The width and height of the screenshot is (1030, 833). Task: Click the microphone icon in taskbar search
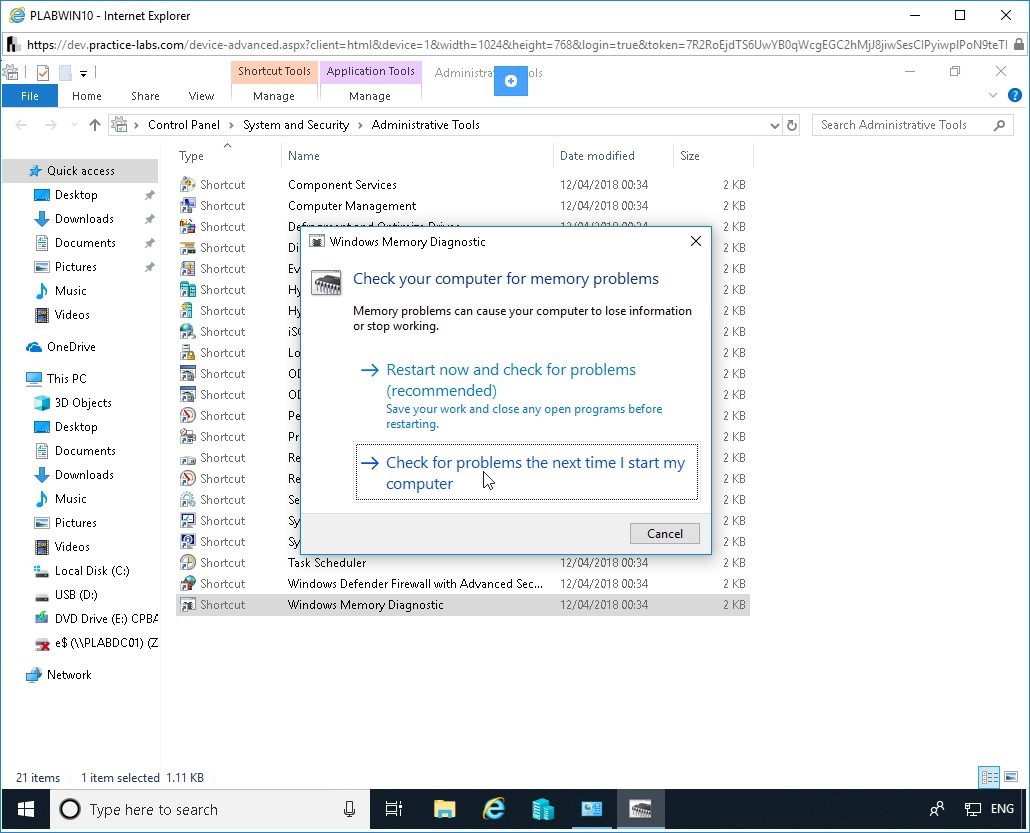point(349,809)
